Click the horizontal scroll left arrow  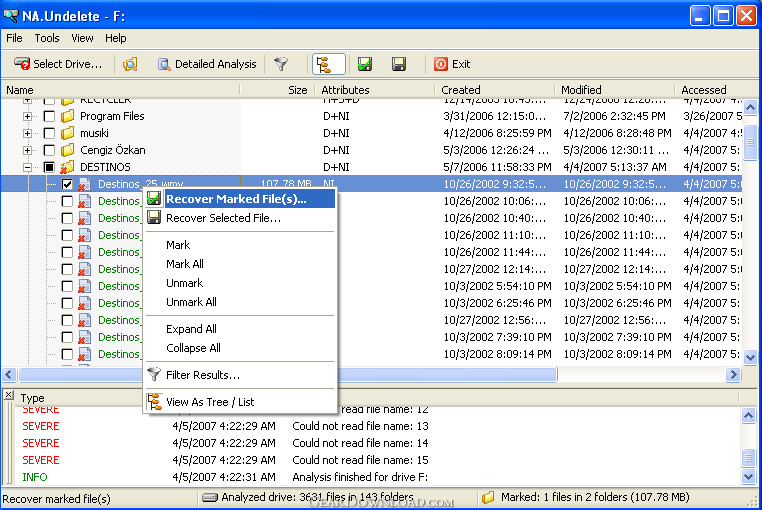click(9, 374)
